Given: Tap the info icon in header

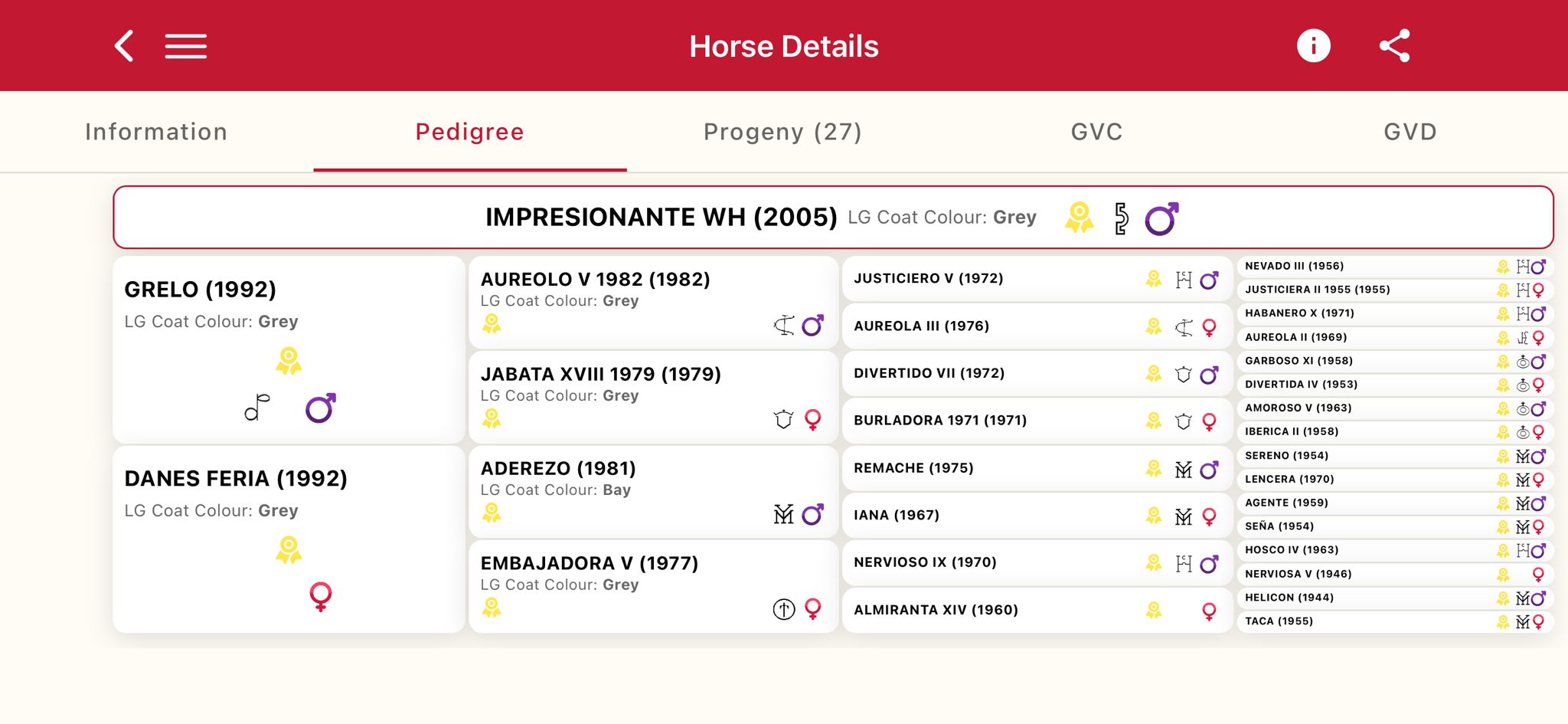Looking at the screenshot, I should (x=1313, y=46).
